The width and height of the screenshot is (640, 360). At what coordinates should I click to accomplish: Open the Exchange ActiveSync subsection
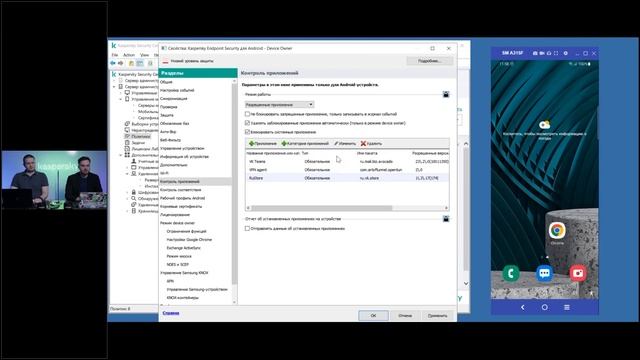tap(184, 248)
